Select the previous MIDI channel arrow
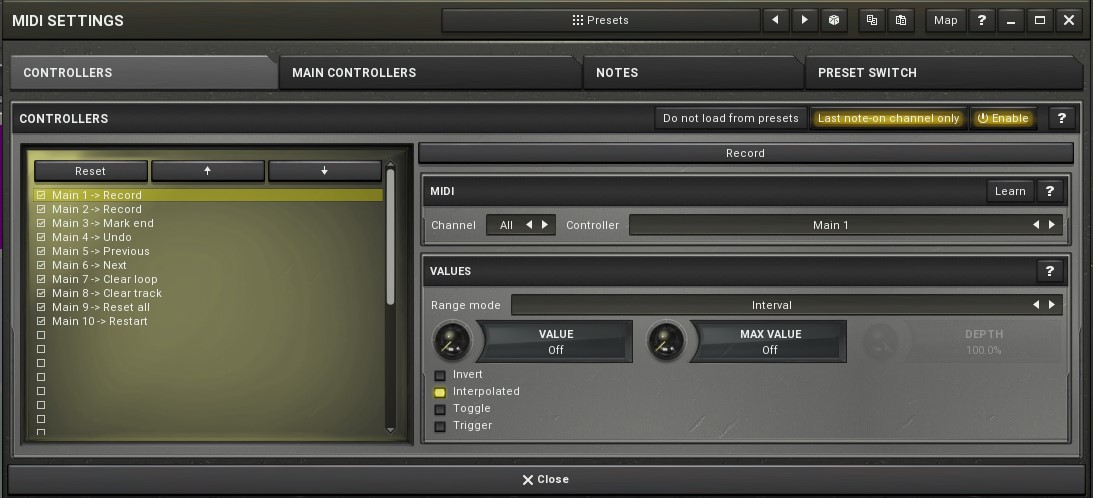Viewport: 1093px width, 498px height. [528, 225]
